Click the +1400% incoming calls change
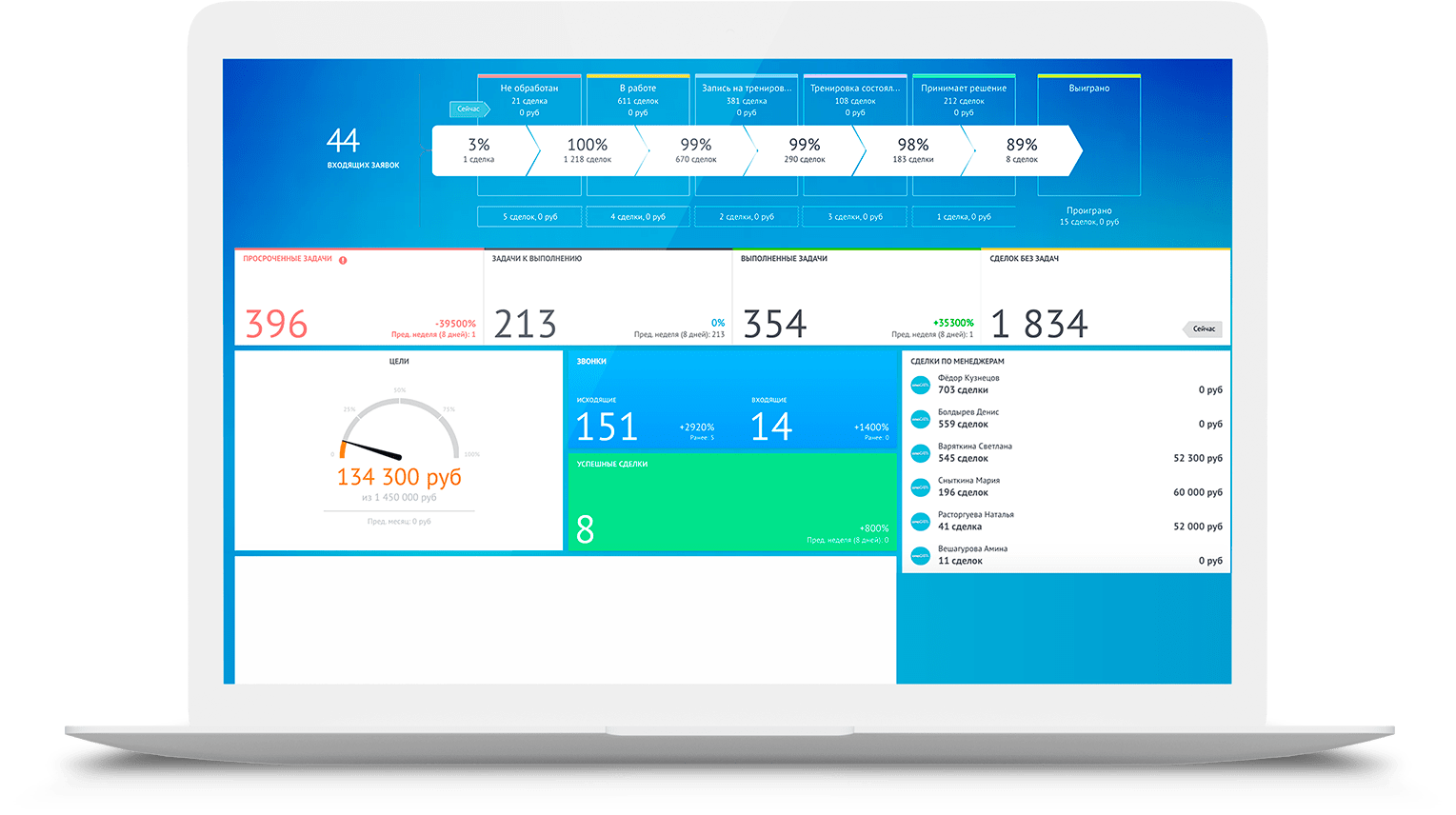 click(x=871, y=427)
